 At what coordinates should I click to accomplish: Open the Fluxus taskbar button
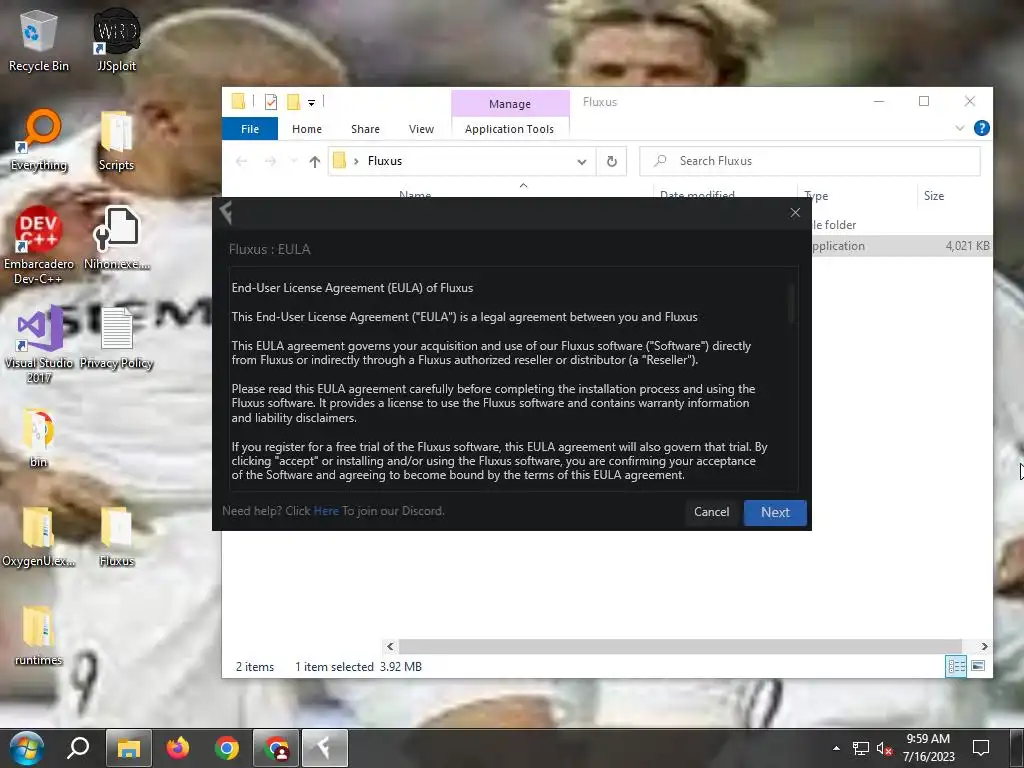point(325,748)
